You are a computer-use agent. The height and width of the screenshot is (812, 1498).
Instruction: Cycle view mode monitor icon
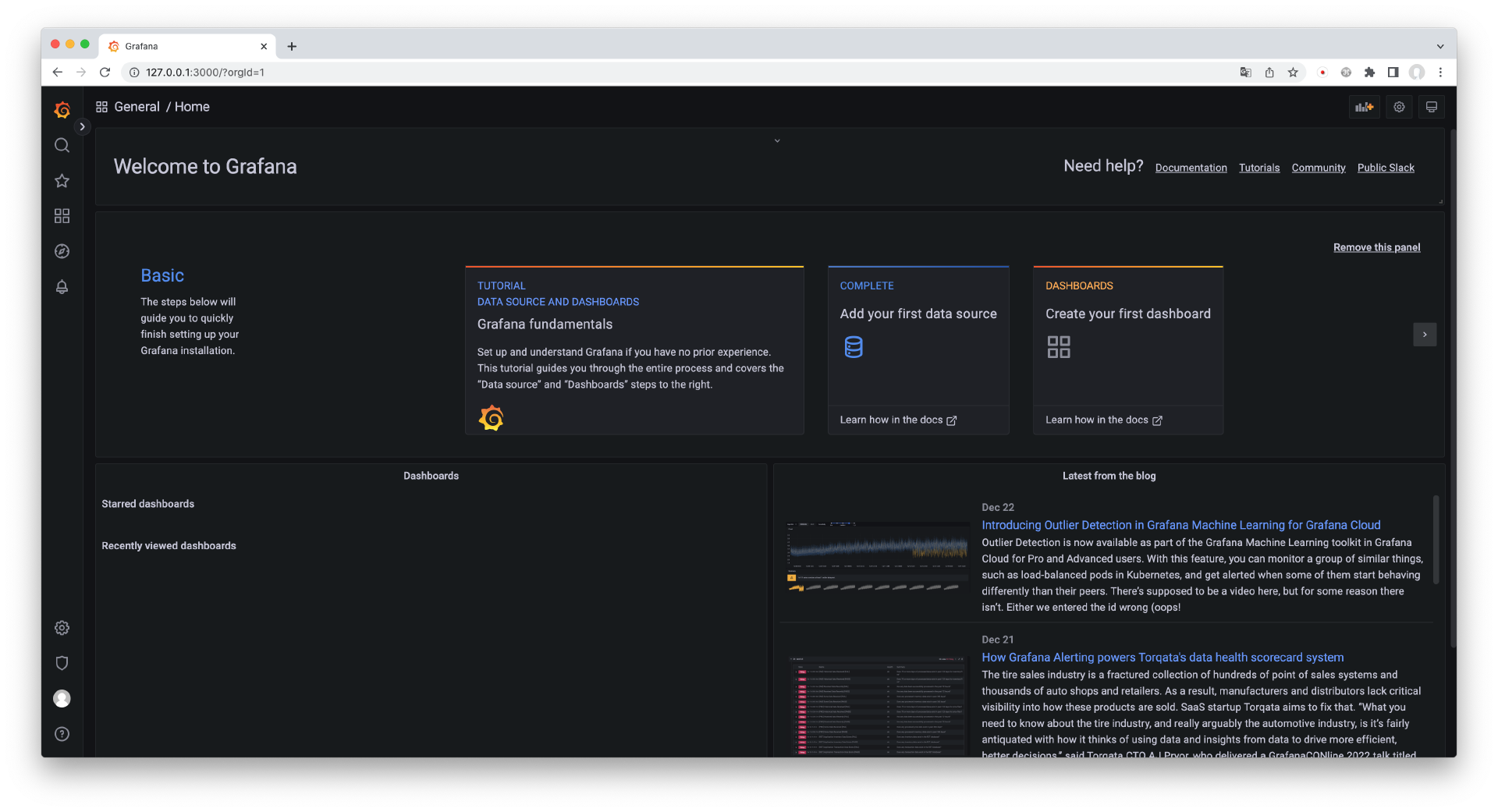[1432, 107]
